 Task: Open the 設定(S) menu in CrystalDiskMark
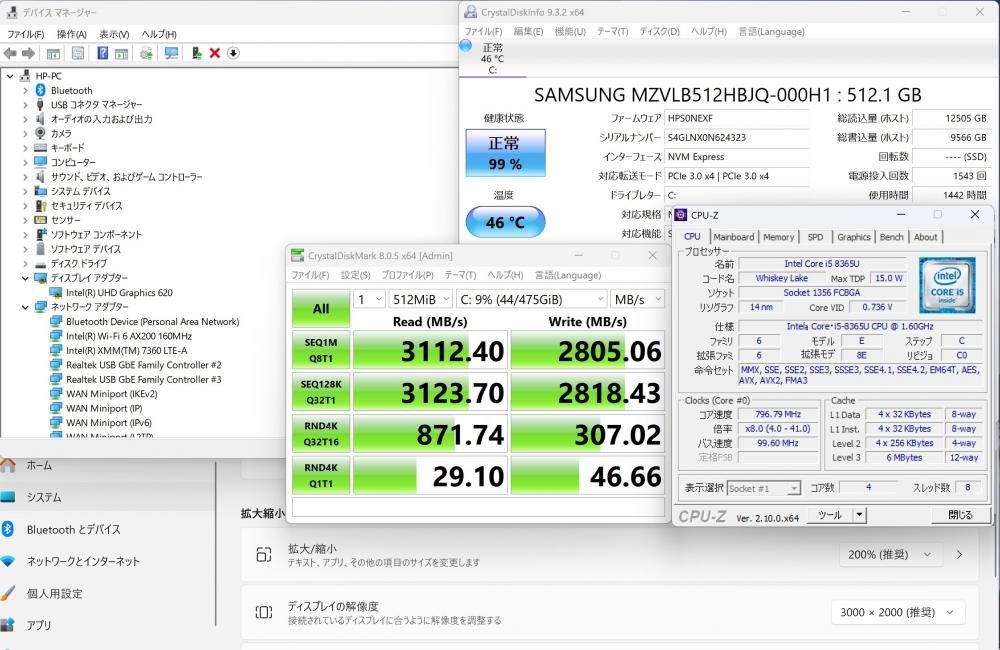click(356, 275)
